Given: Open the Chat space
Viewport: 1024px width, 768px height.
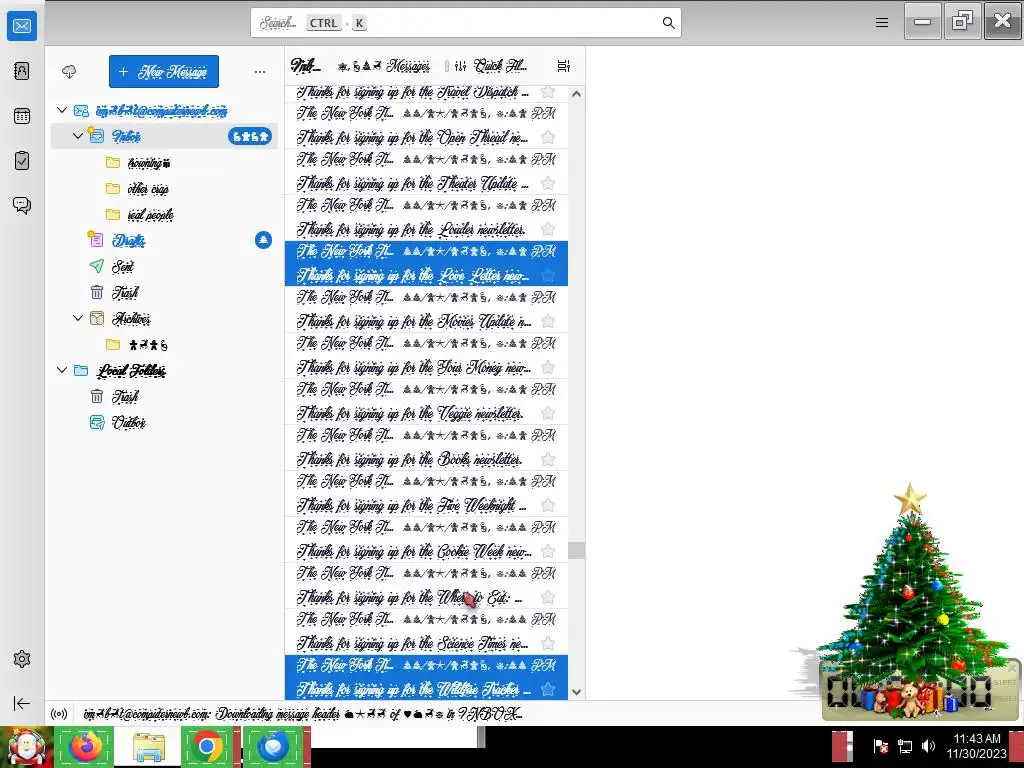Looking at the screenshot, I should point(22,206).
